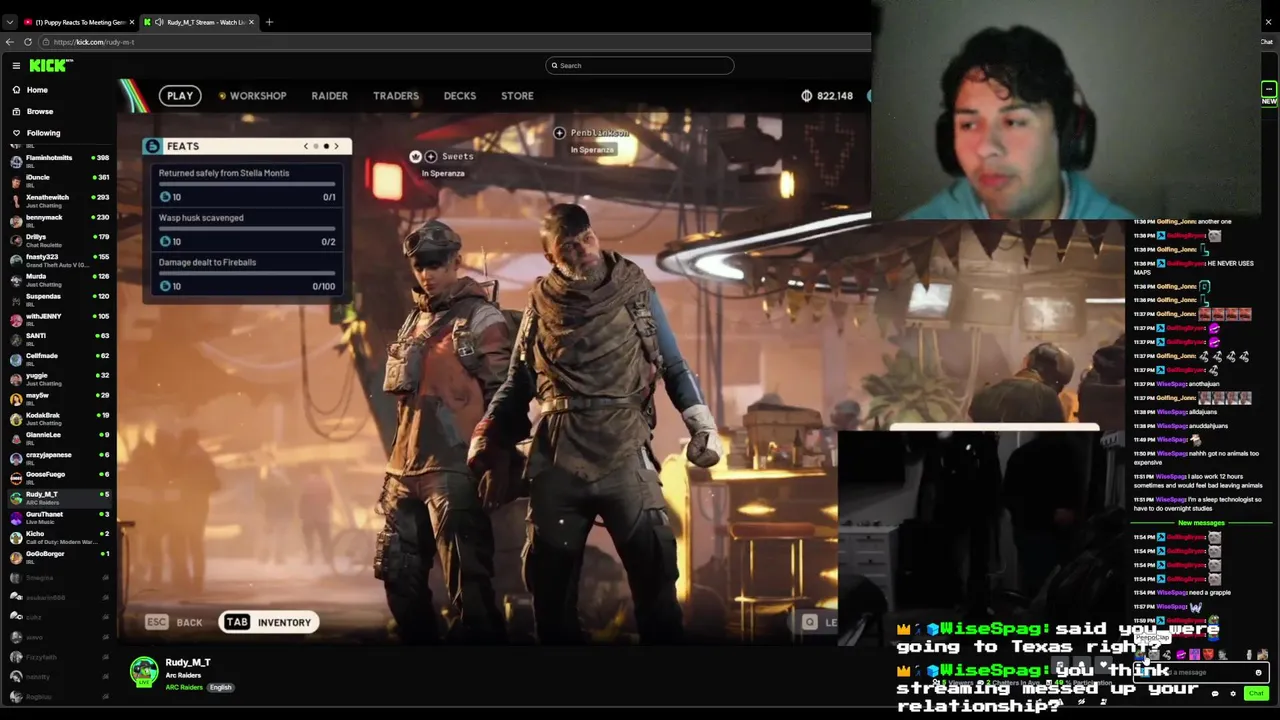Click the English language tag
The width and height of the screenshot is (1280, 720).
tap(221, 688)
